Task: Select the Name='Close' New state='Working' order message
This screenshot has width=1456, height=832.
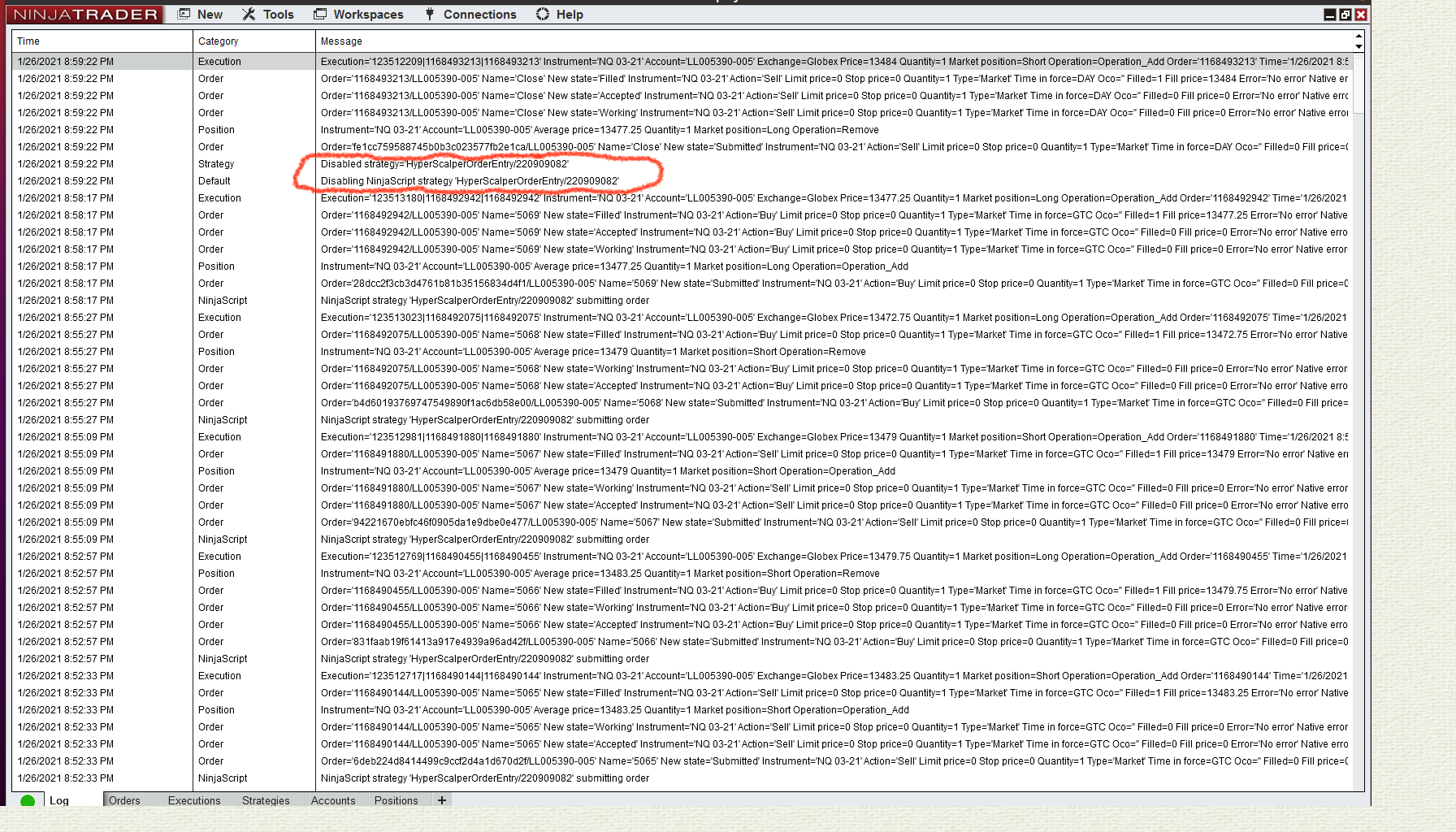Action: click(834, 113)
